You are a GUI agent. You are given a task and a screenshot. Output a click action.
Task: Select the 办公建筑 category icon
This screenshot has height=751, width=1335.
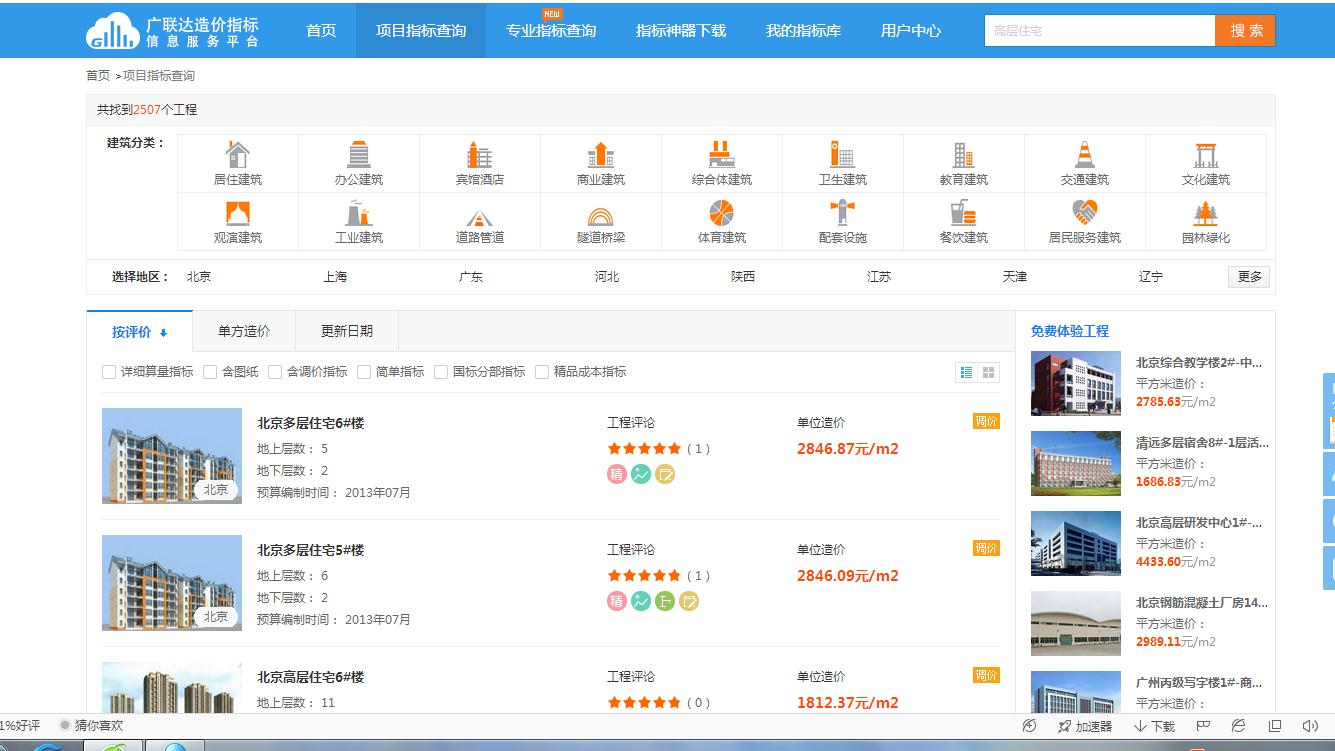tap(359, 155)
